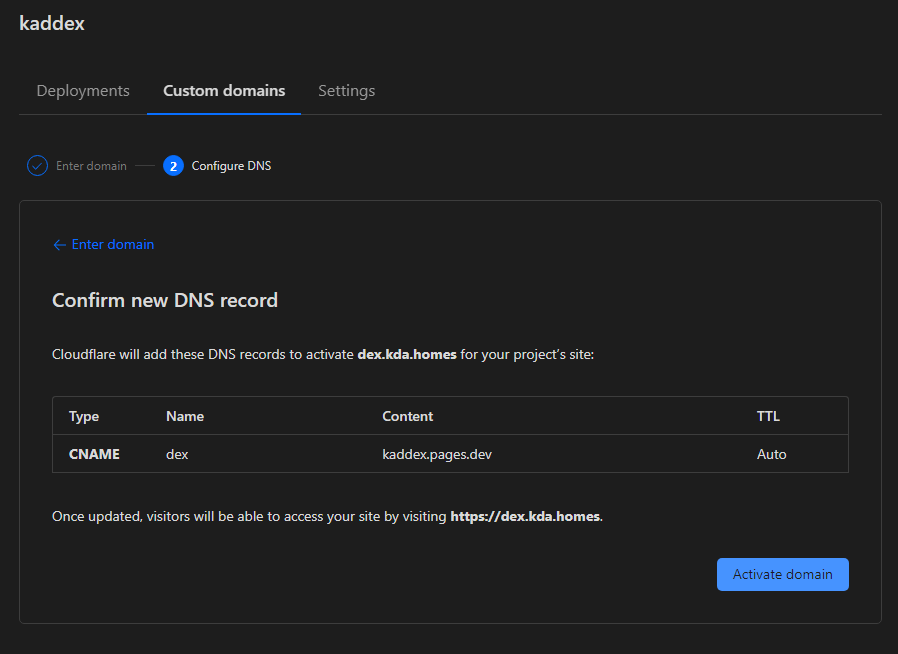Click the Name column header
Viewport: 898px width, 654px height.
185,416
